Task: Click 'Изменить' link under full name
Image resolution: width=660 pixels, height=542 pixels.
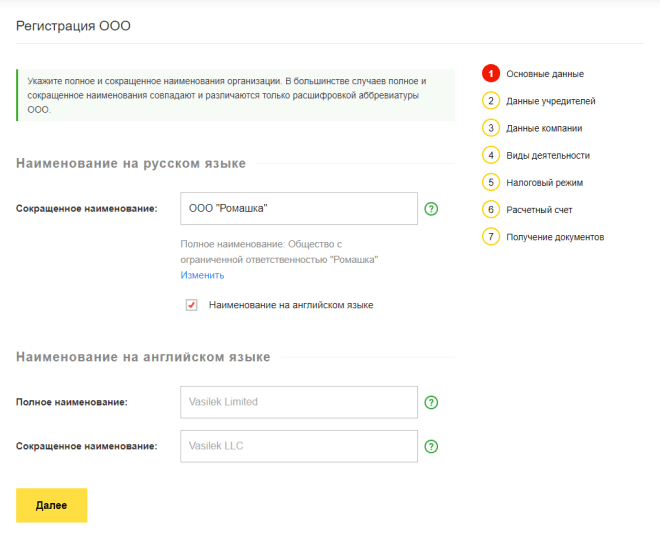Action: point(202,275)
